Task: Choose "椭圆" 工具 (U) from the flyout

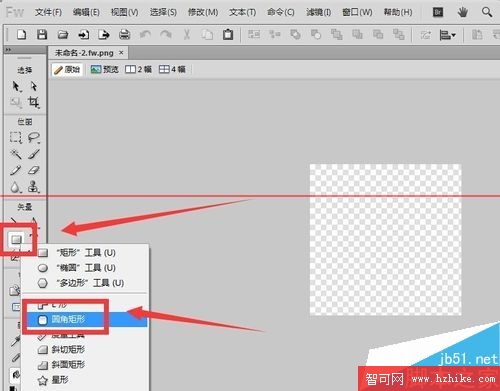Action: click(85, 268)
